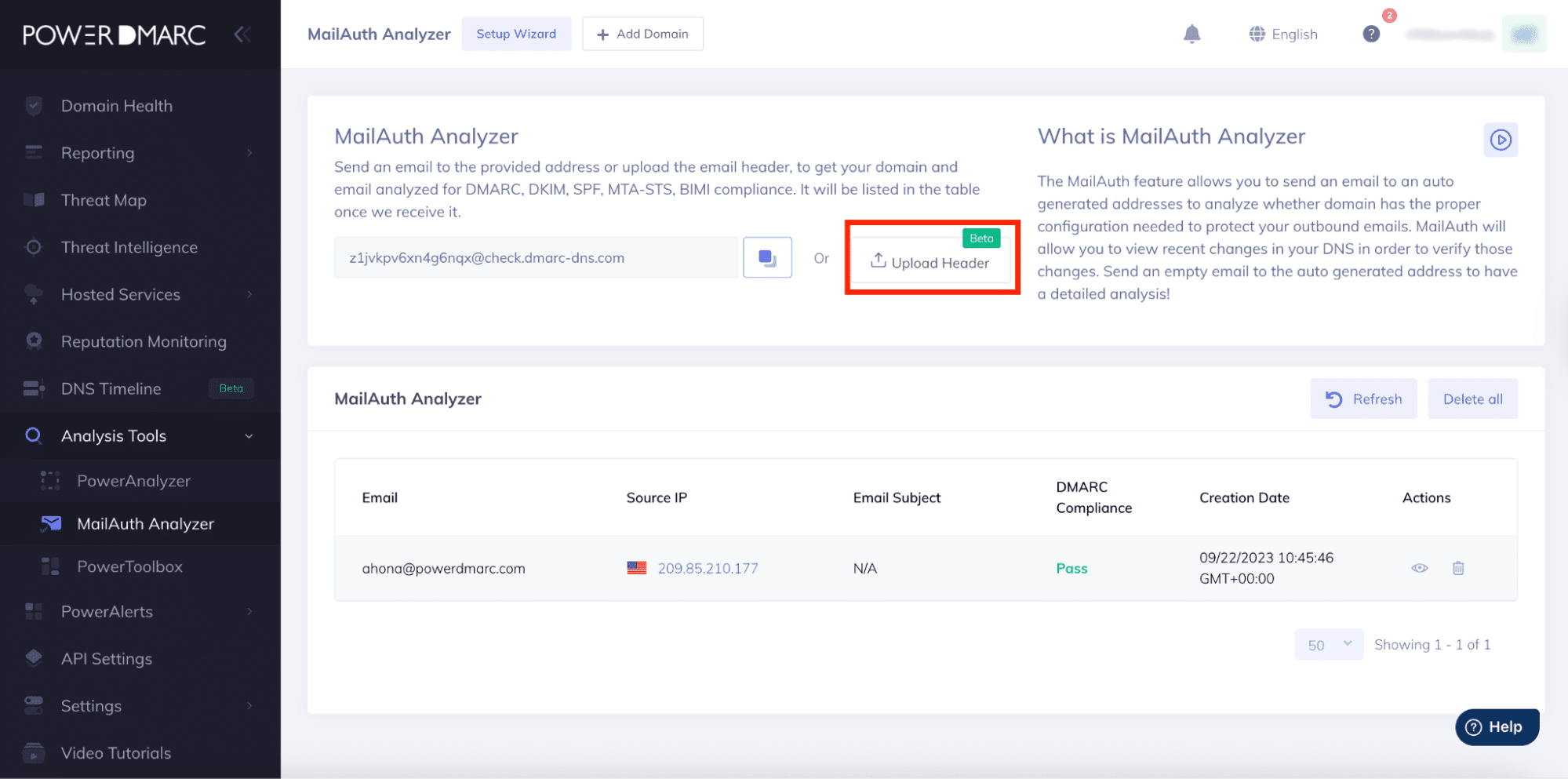The width and height of the screenshot is (1568, 779).
Task: Open Domain Health in sidebar
Action: click(116, 106)
